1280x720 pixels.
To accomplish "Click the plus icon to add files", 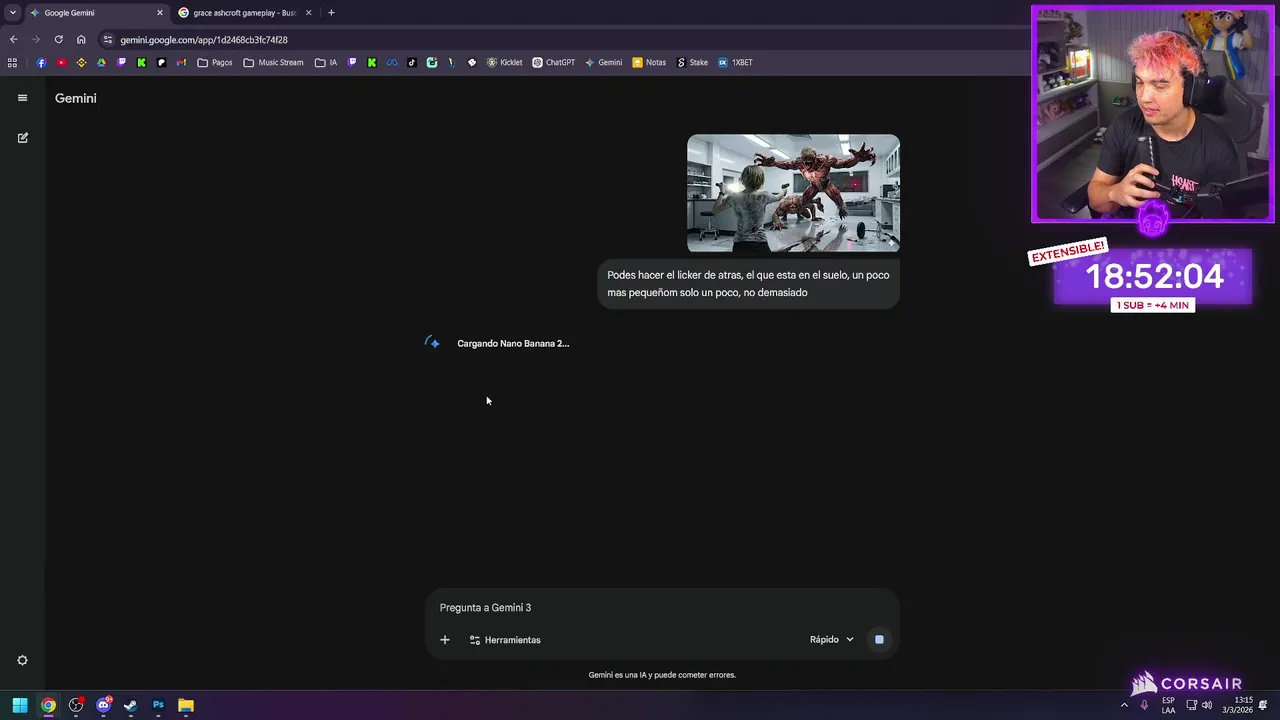I will pyautogui.click(x=445, y=640).
